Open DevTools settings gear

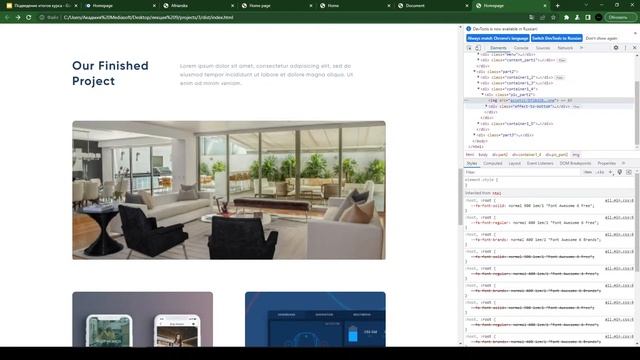pyautogui.click(x=616, y=48)
